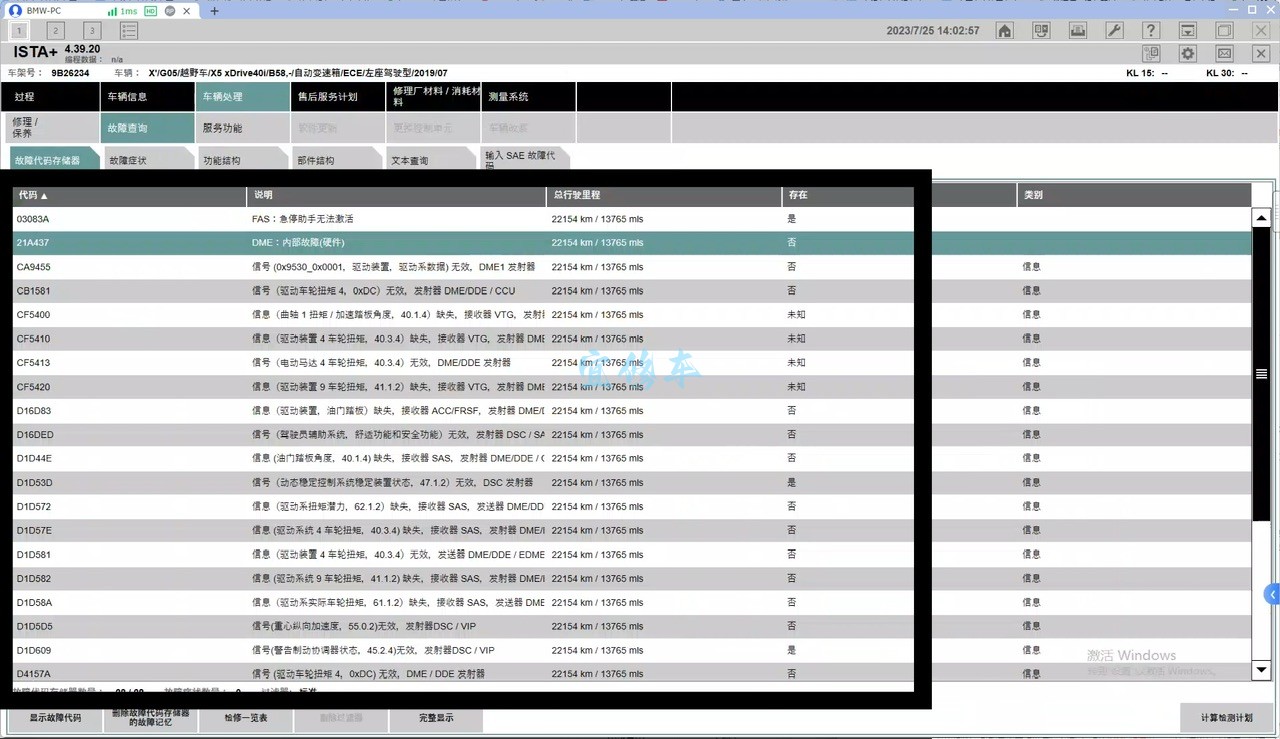Viewport: 1280px width, 739px height.
Task: Click scrollbar down arrow in fault list
Action: [x=1262, y=671]
